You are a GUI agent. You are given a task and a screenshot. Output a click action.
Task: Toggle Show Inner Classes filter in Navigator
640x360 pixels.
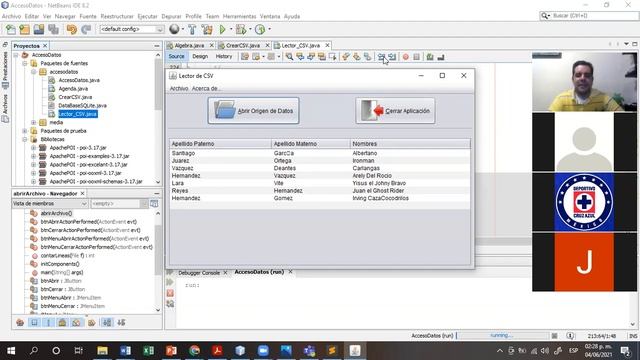(x=76, y=322)
